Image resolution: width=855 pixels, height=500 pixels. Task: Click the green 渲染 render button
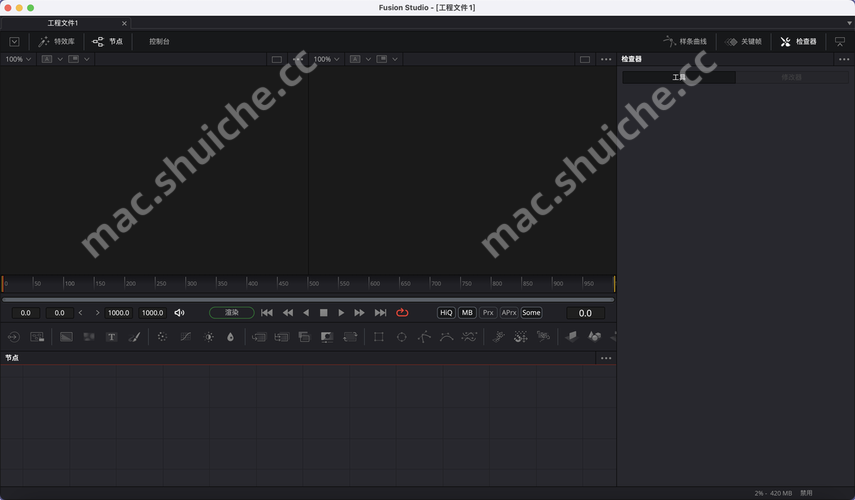coord(231,313)
